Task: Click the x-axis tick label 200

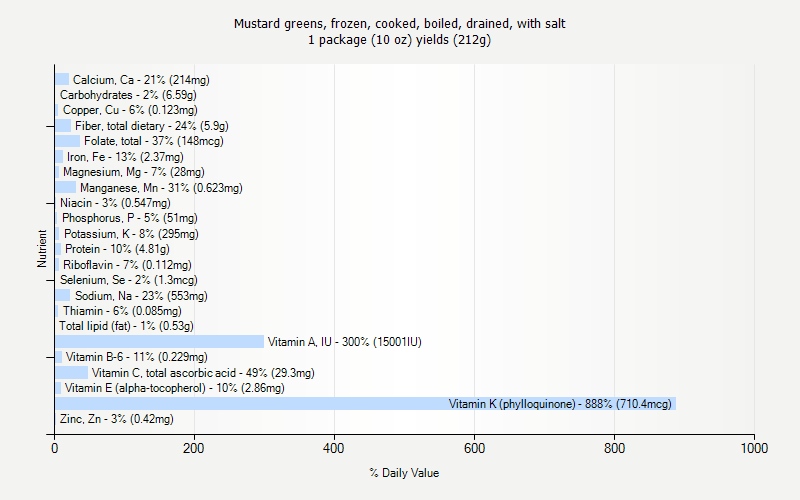Action: click(194, 448)
